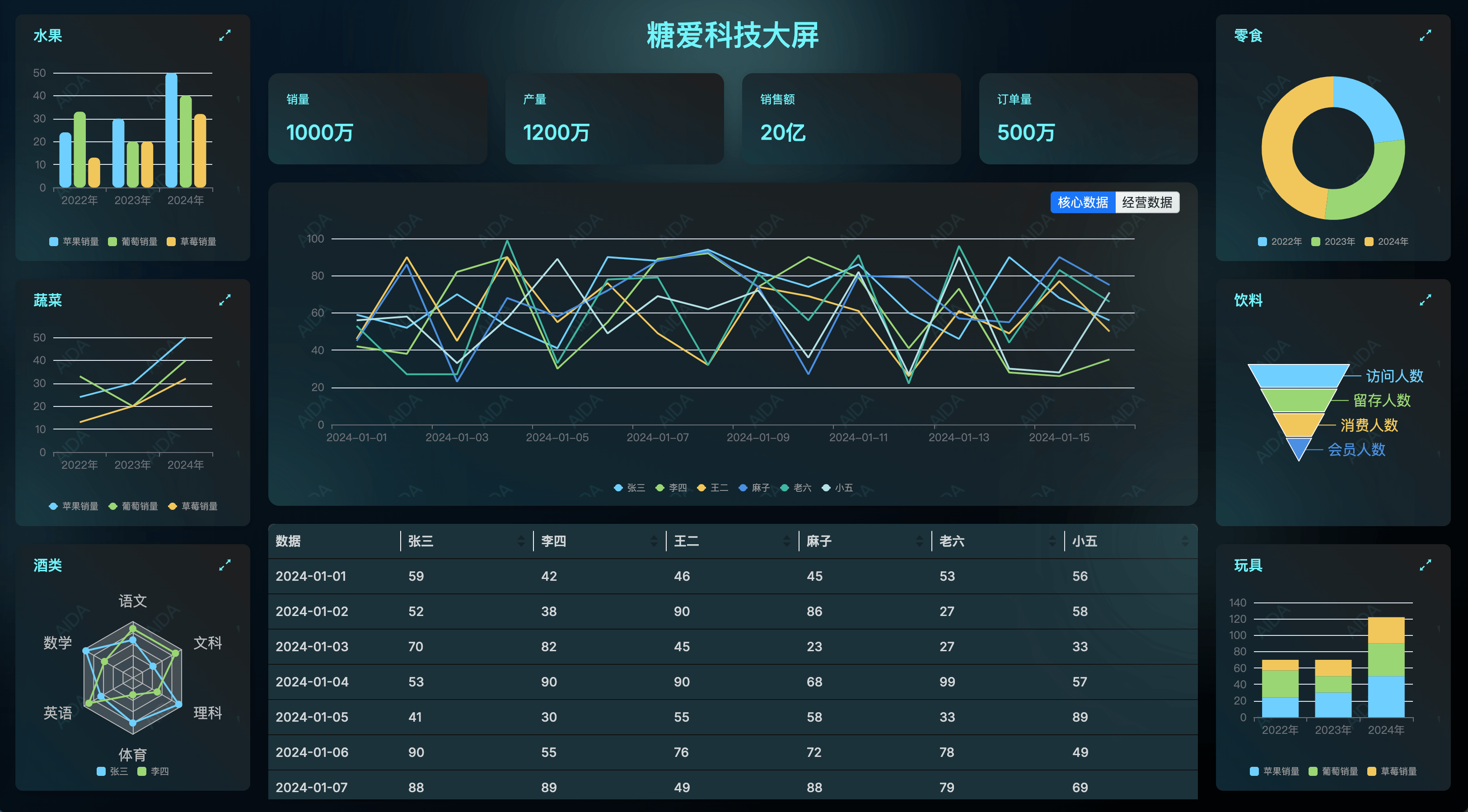Viewport: 1468px width, 812px height.
Task: Sort table by the 小五 column
Action: [1185, 541]
